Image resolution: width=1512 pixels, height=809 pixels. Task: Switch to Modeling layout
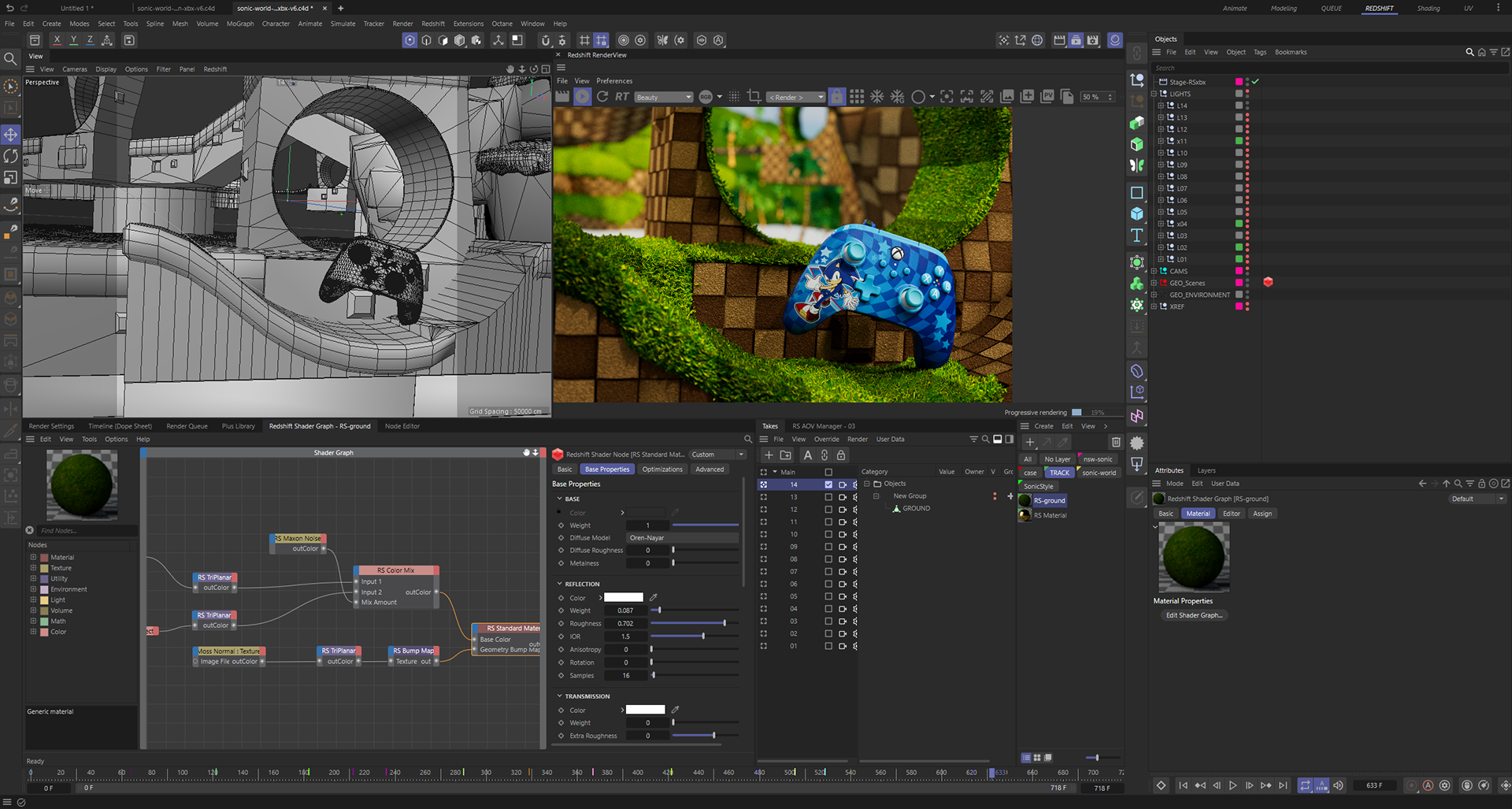coord(1284,9)
